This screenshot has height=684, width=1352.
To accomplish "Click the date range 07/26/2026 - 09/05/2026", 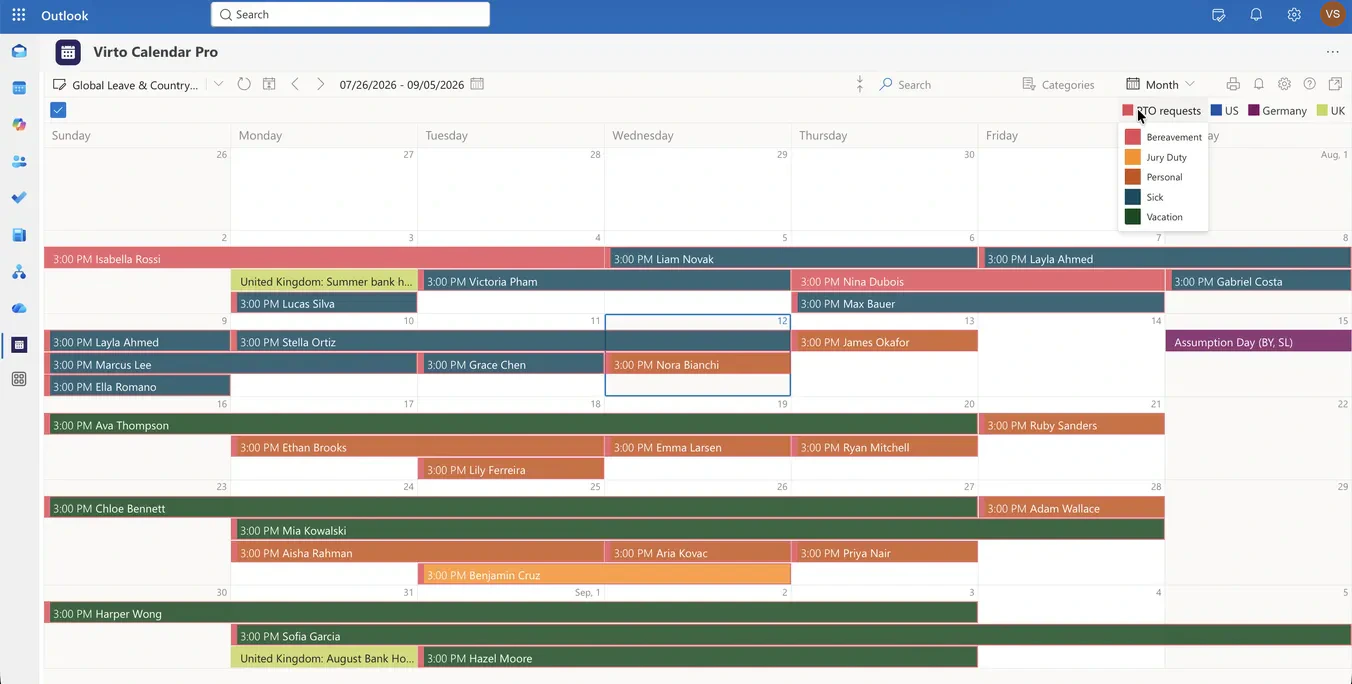I will [x=401, y=85].
